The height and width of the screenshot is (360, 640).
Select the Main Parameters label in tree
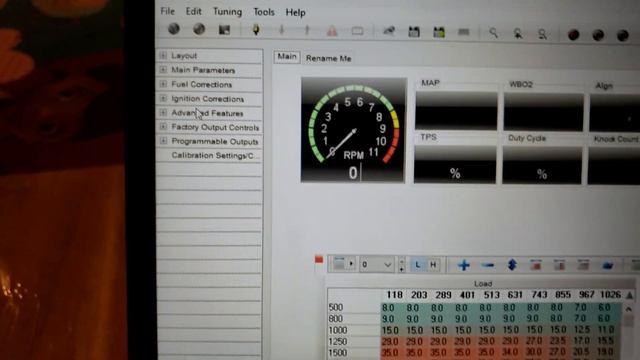[203, 70]
